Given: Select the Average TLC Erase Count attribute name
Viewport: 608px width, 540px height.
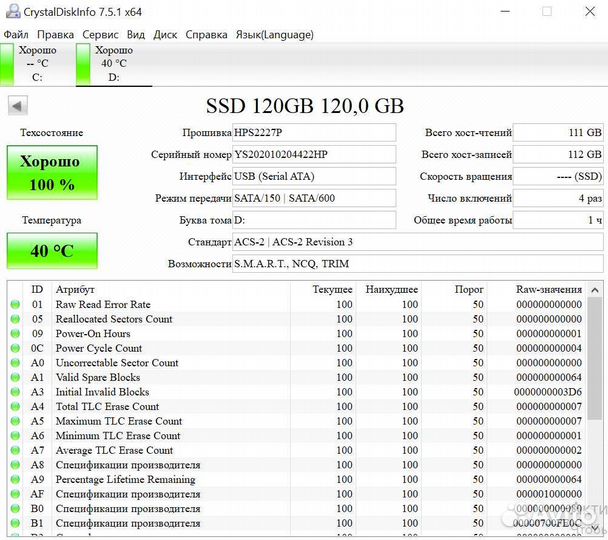Looking at the screenshot, I should pyautogui.click(x=114, y=450).
